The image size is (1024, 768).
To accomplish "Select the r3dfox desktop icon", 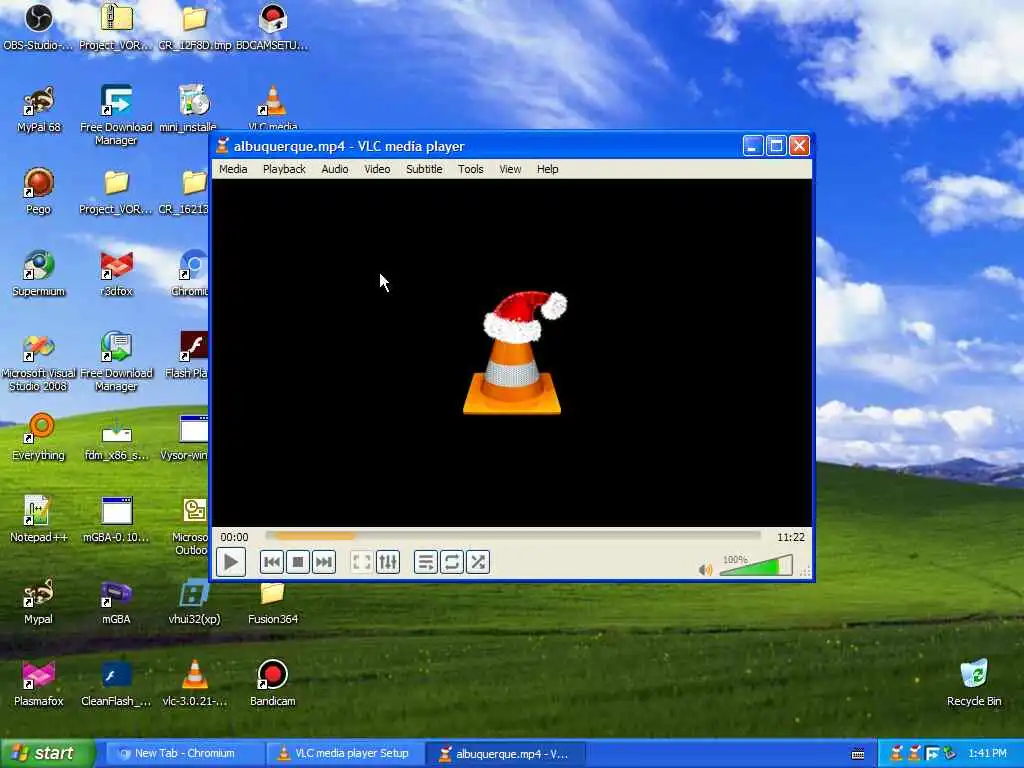I will (x=116, y=273).
